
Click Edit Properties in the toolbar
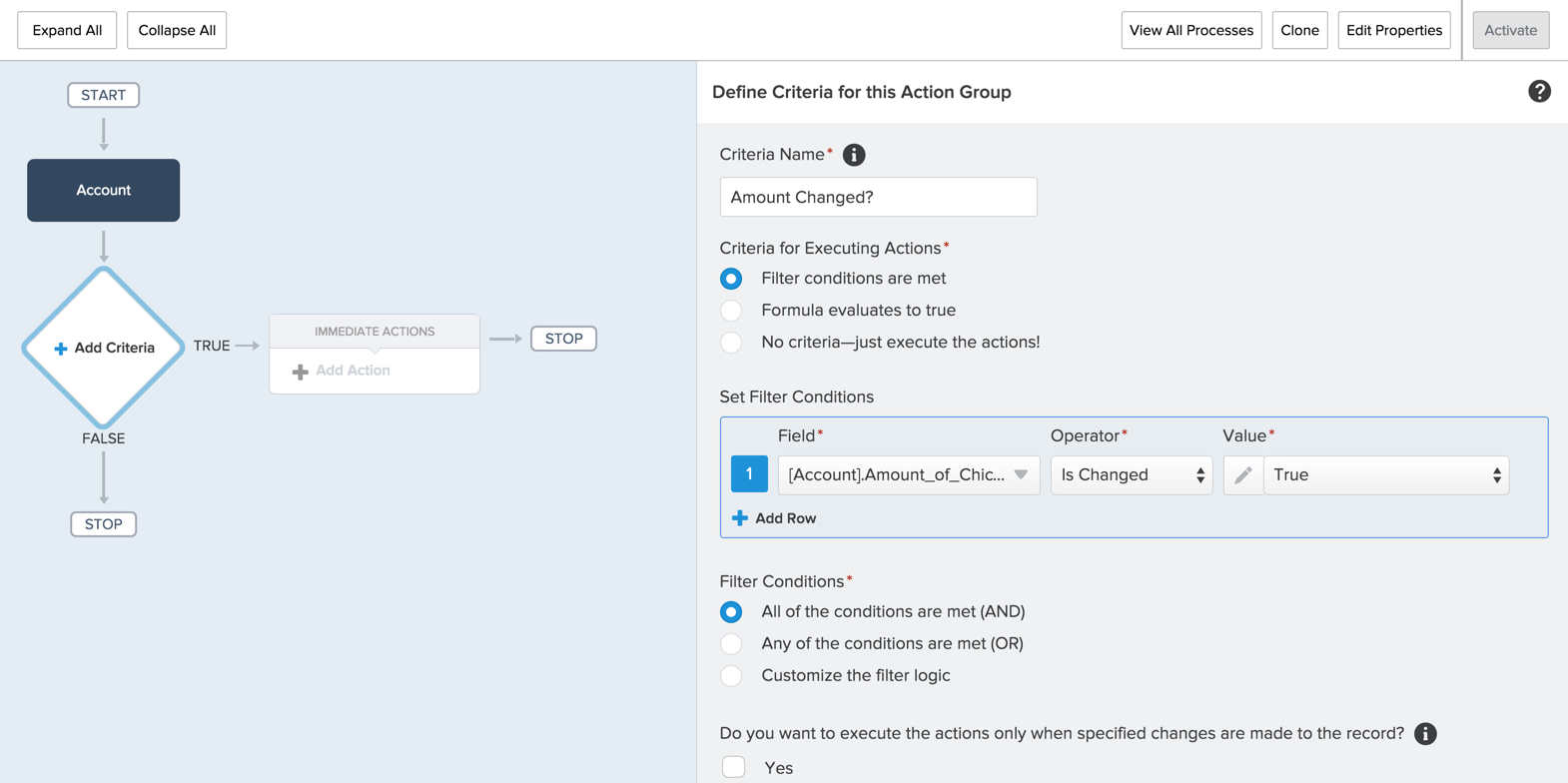tap(1393, 30)
